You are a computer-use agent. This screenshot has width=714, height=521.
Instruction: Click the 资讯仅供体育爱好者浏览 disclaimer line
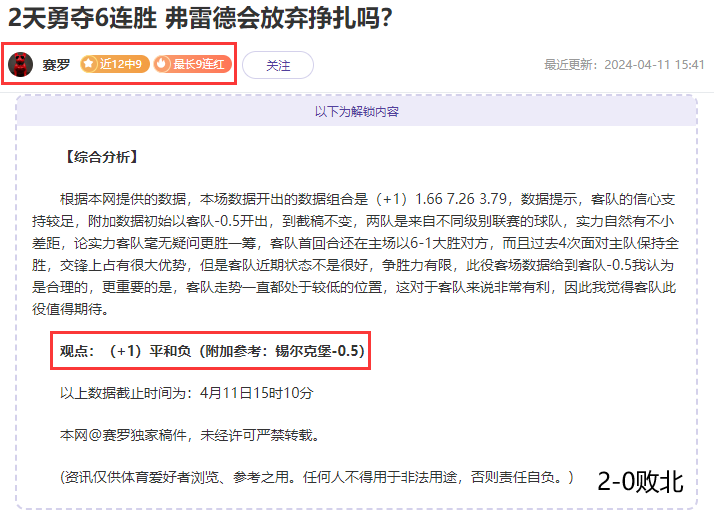pos(317,477)
